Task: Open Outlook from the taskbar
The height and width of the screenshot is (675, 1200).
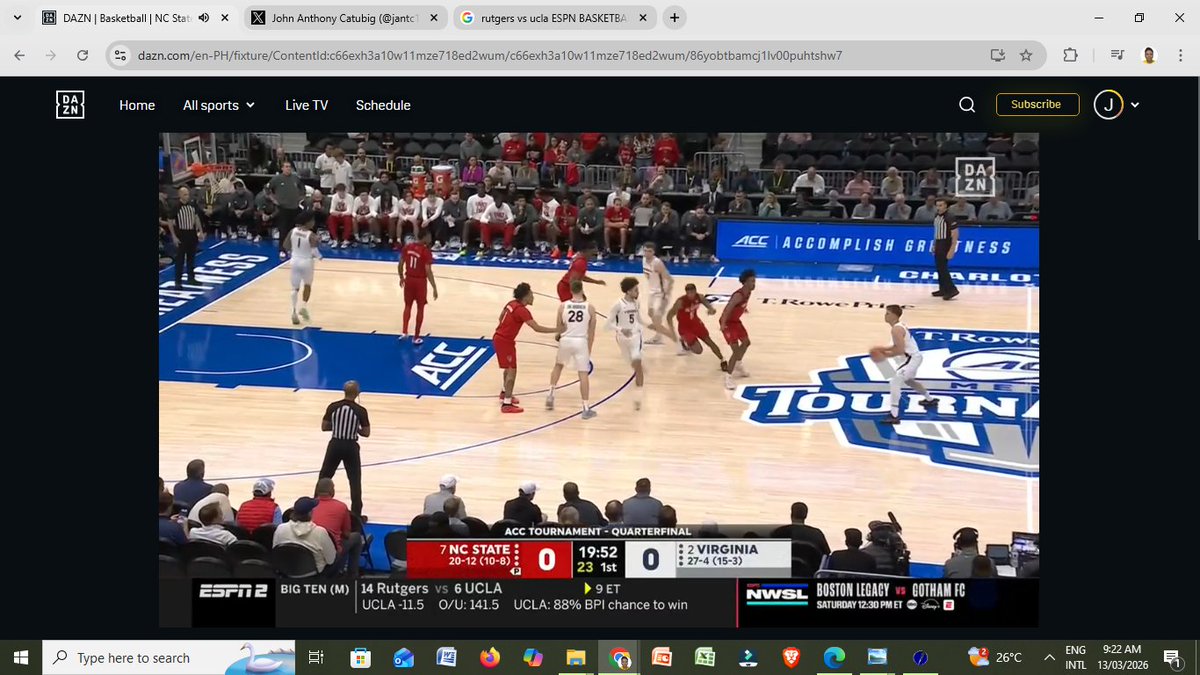Action: 403,657
